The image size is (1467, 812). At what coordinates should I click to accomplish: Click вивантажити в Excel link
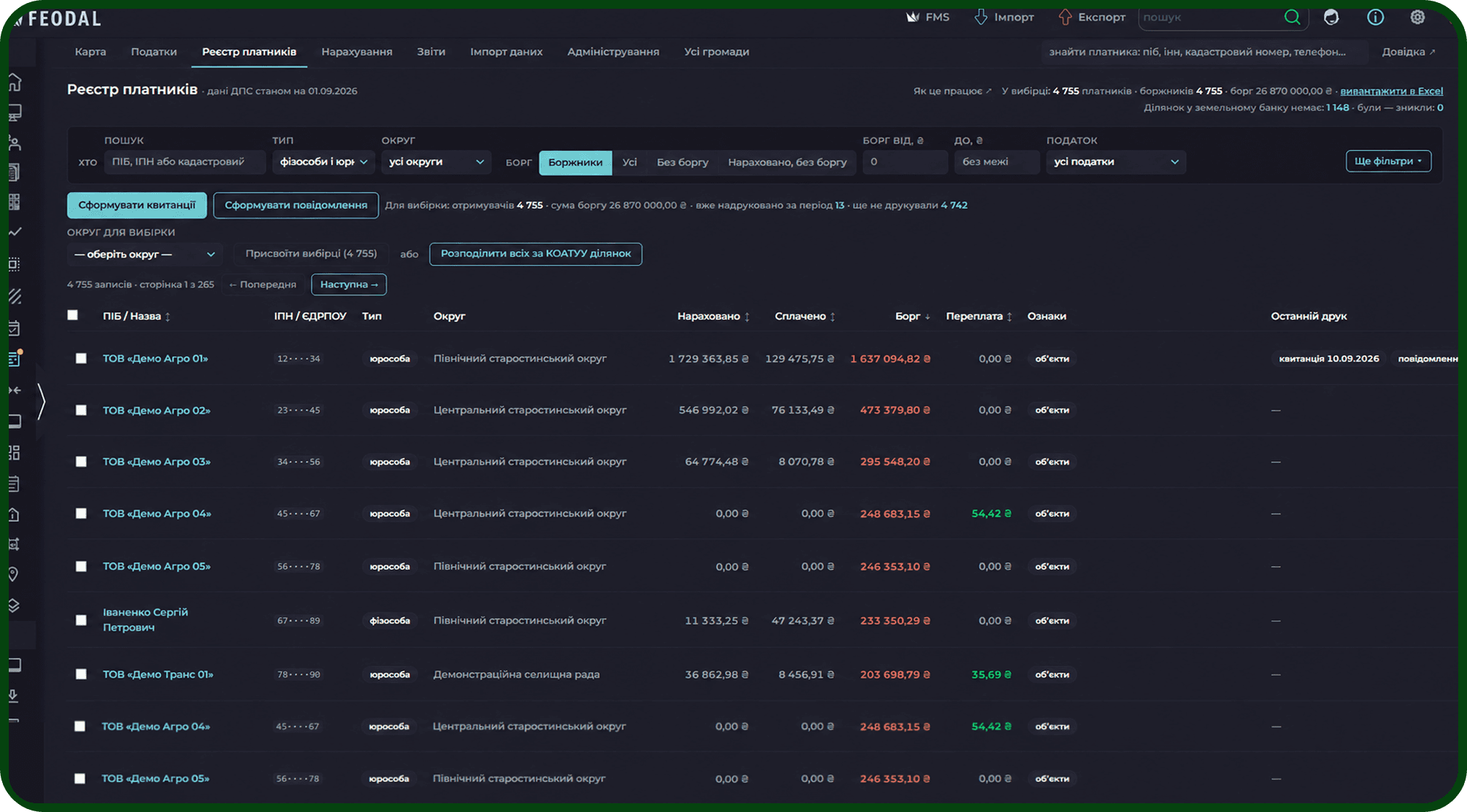(x=1392, y=91)
